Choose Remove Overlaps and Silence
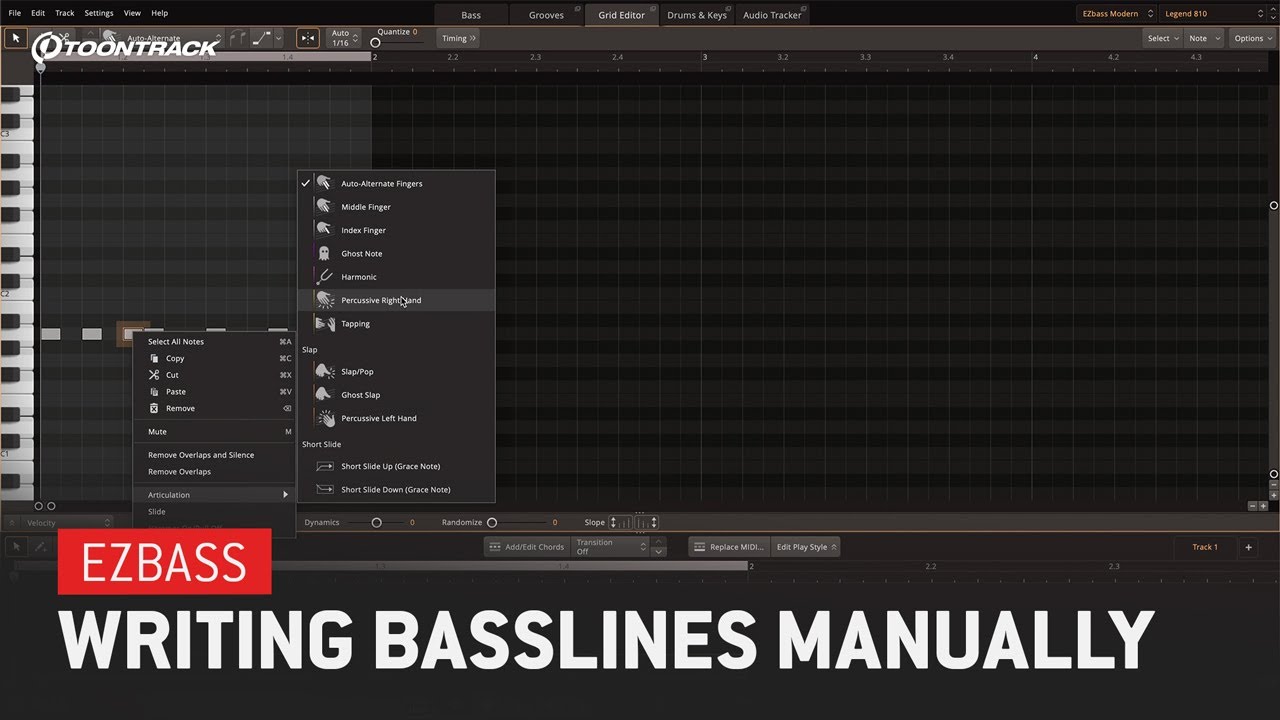 coord(214,455)
